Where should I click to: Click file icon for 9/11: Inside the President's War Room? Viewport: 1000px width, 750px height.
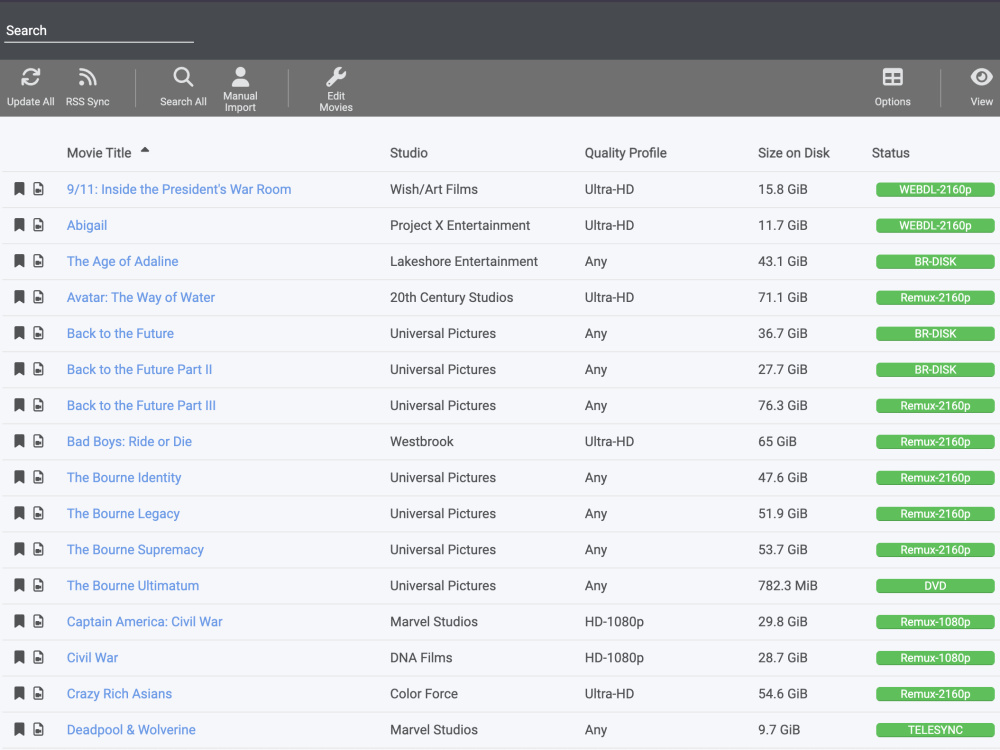(38, 189)
